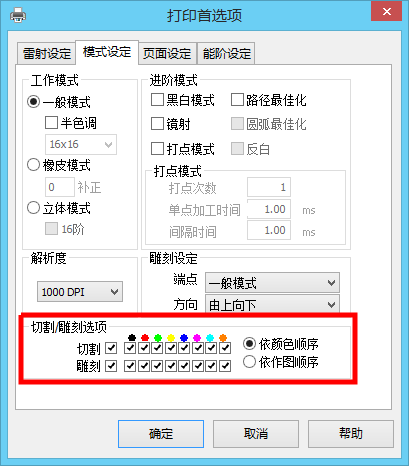Open the 方向 由上向下 dropdown
Screen dimensions: 409x466
pos(272,304)
